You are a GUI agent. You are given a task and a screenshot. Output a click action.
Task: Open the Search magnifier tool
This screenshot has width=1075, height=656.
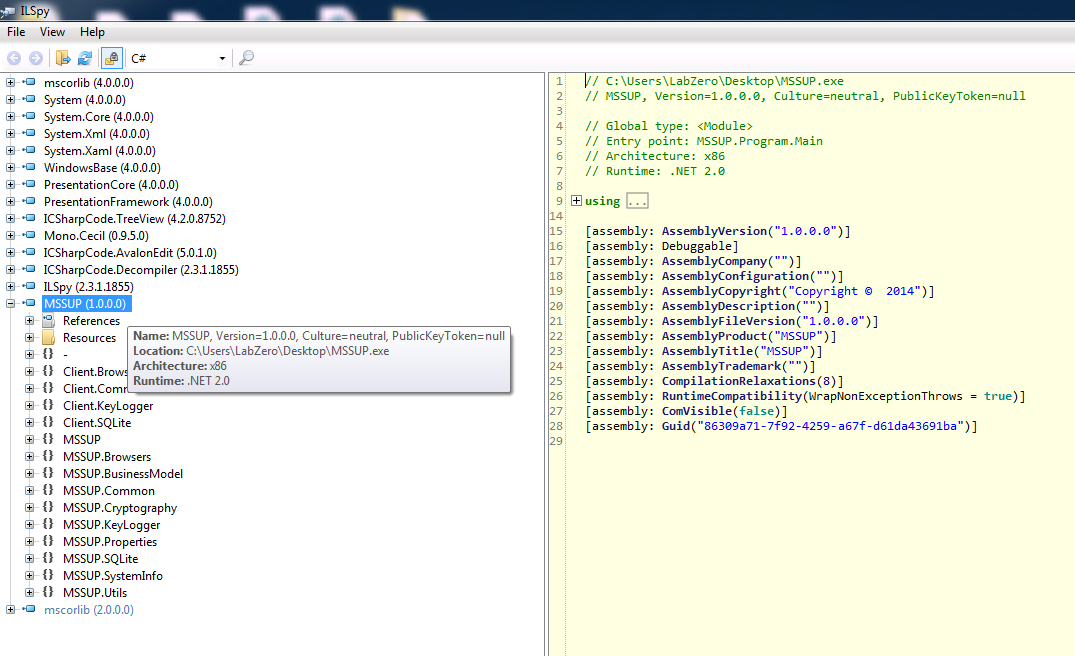click(246, 59)
